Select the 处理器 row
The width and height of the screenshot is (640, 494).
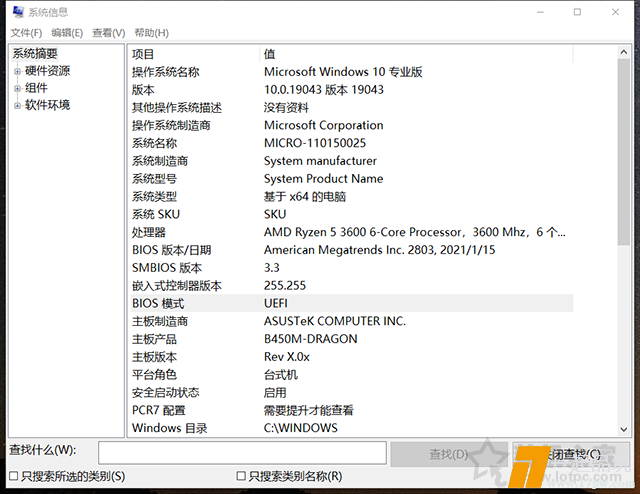(351, 232)
